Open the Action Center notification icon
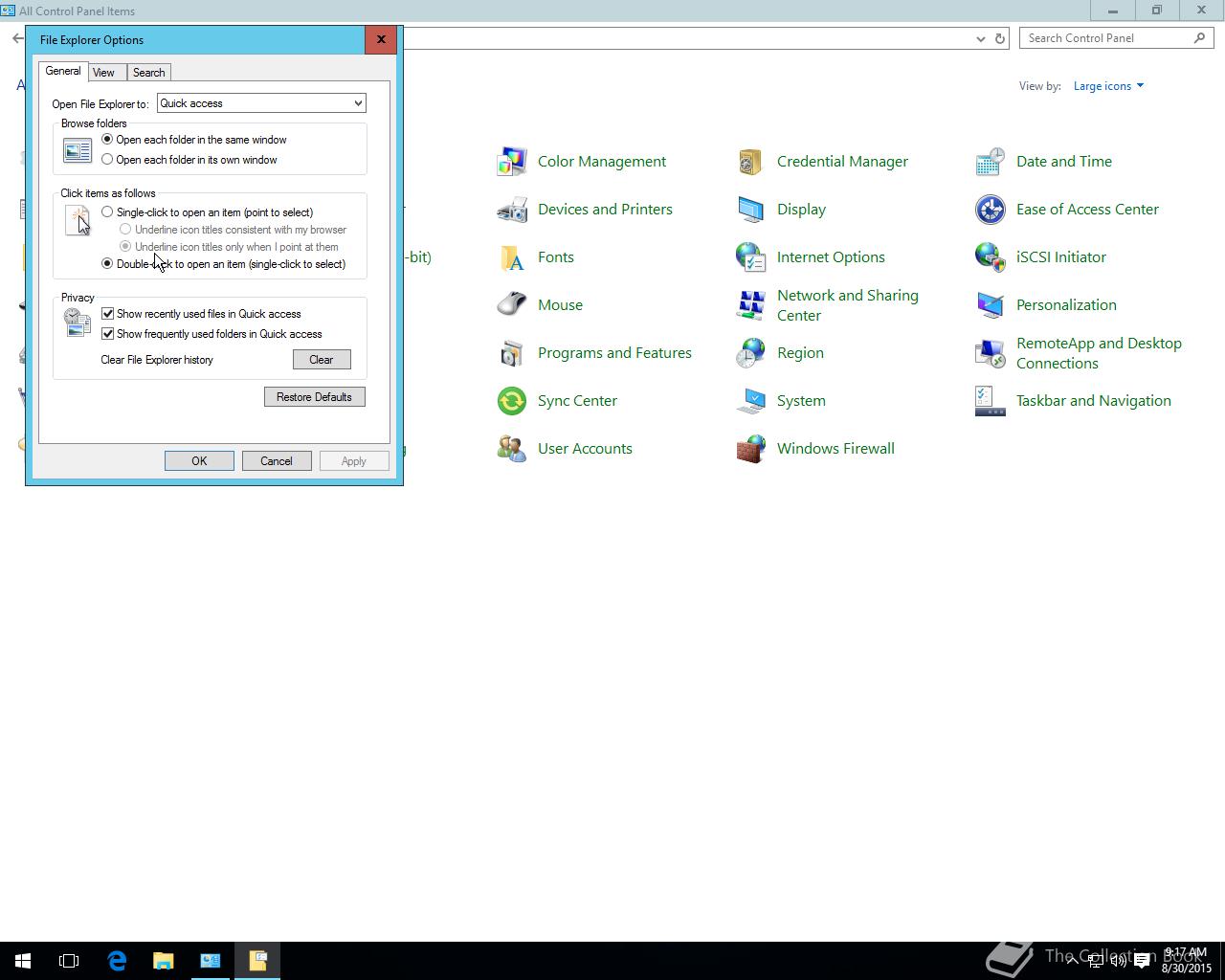Image resolution: width=1225 pixels, height=980 pixels. point(1142,961)
